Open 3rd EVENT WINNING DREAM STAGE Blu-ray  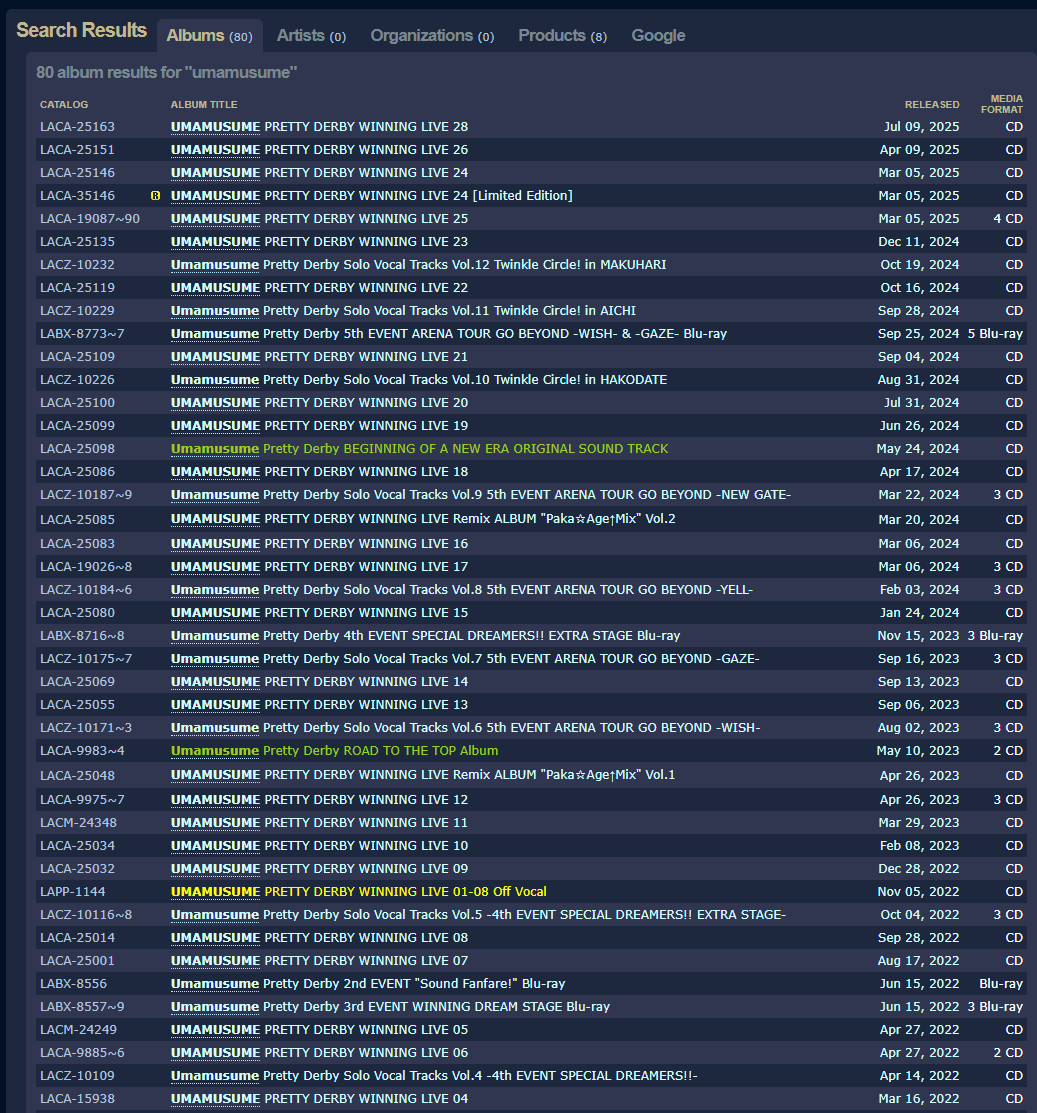tap(390, 1007)
